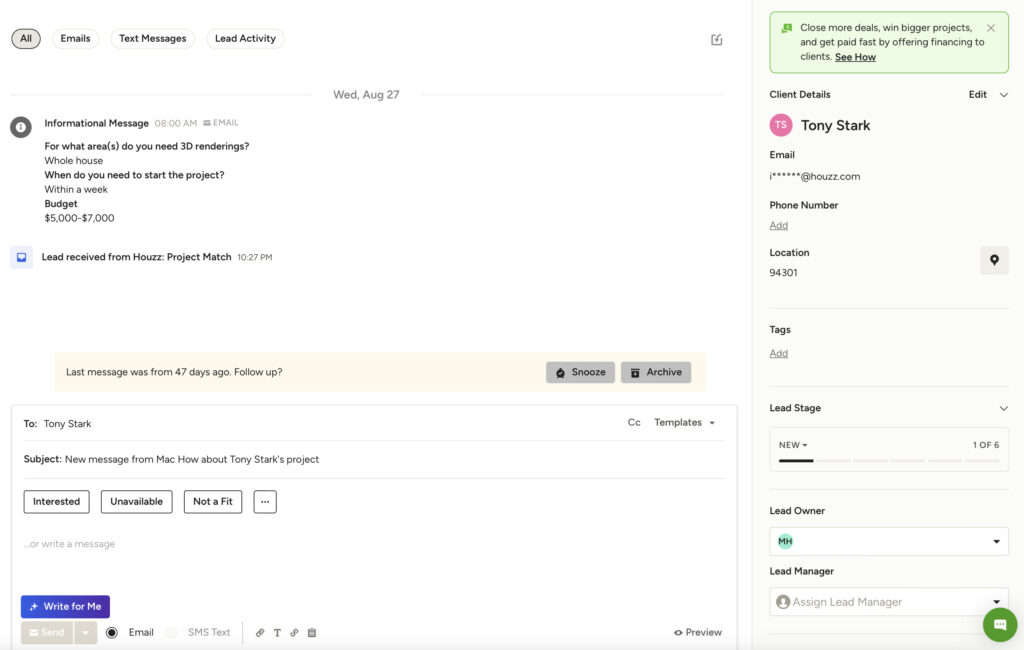Switch sending mode to SMS Text
This screenshot has height=650, width=1024.
(x=170, y=632)
